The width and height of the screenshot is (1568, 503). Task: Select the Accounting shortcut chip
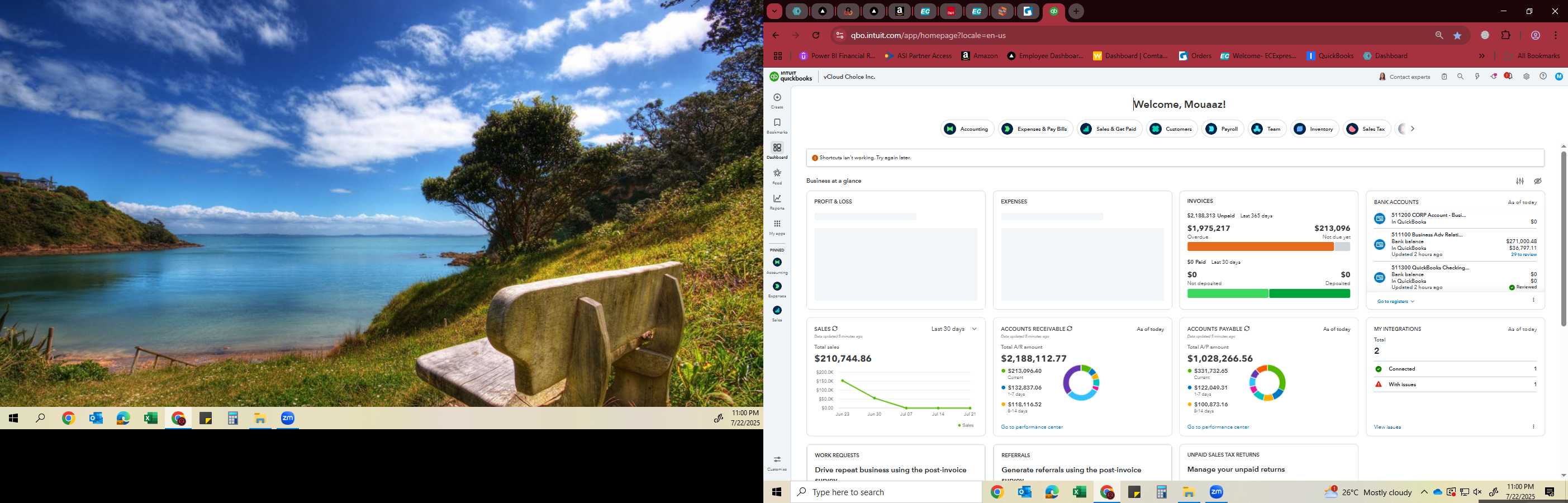(x=968, y=129)
